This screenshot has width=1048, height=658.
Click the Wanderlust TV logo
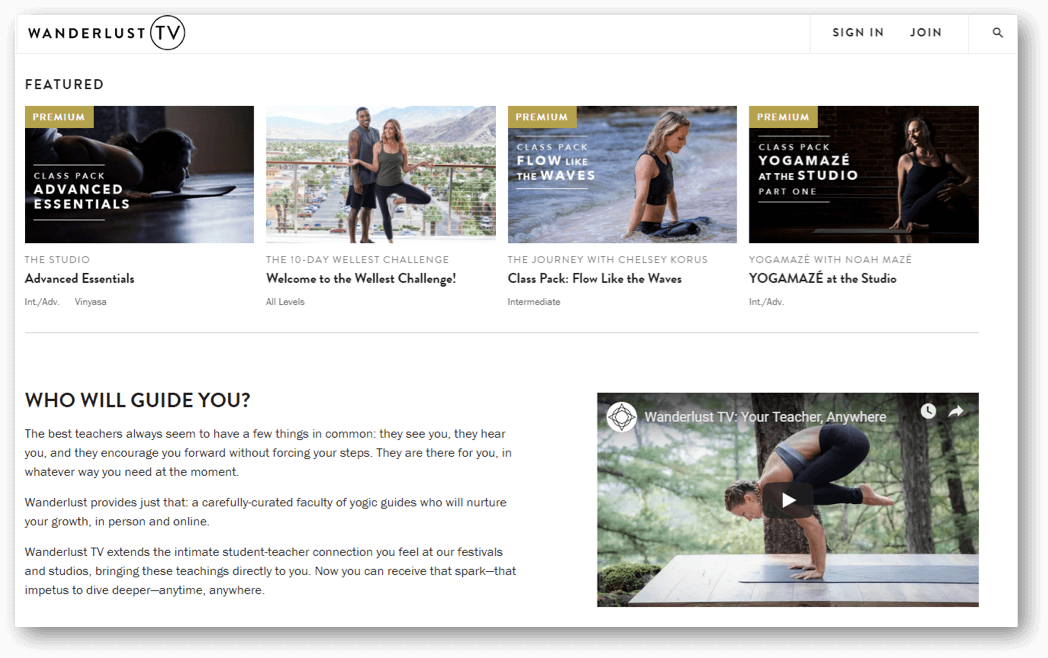106,33
